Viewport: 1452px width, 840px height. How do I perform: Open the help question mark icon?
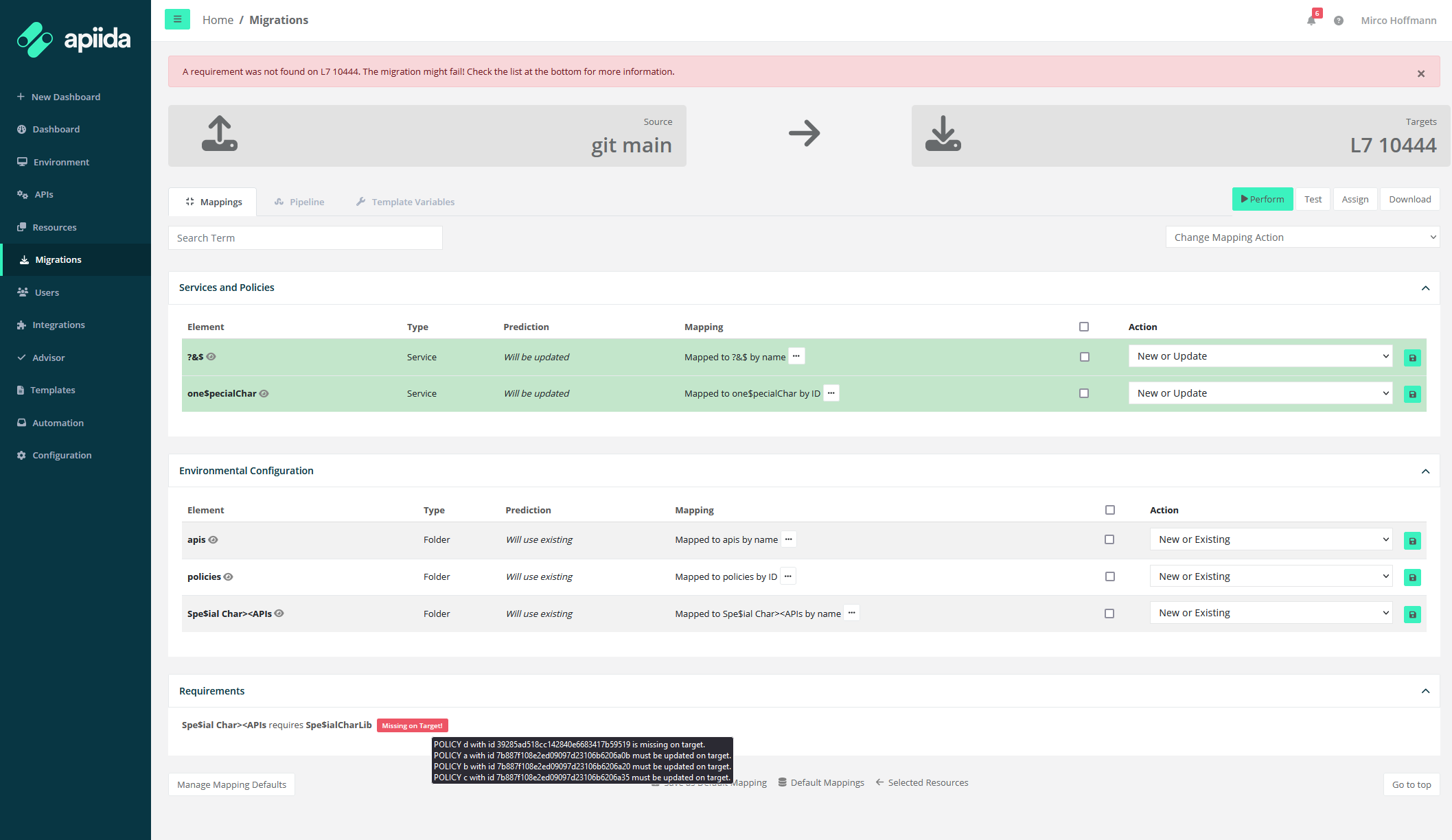1338,21
